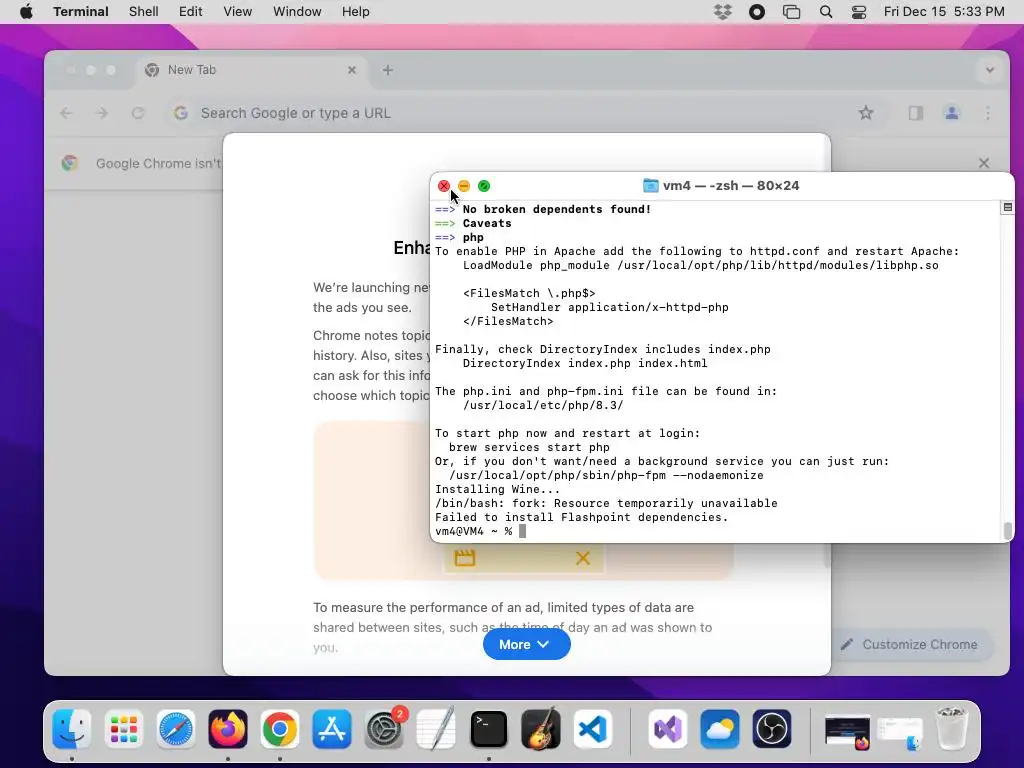Click the "brew services start php" line
This screenshot has height=768, width=1024.
point(529,447)
